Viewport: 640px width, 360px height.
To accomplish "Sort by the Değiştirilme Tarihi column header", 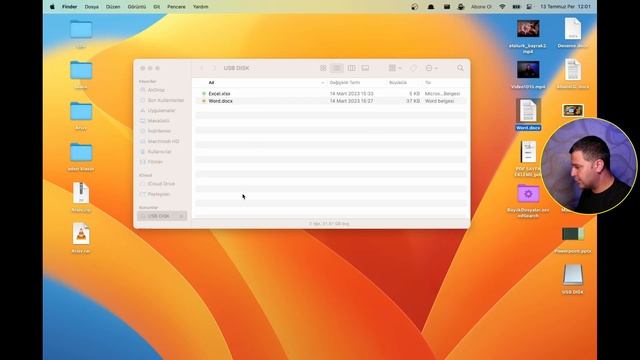I will tap(345, 82).
